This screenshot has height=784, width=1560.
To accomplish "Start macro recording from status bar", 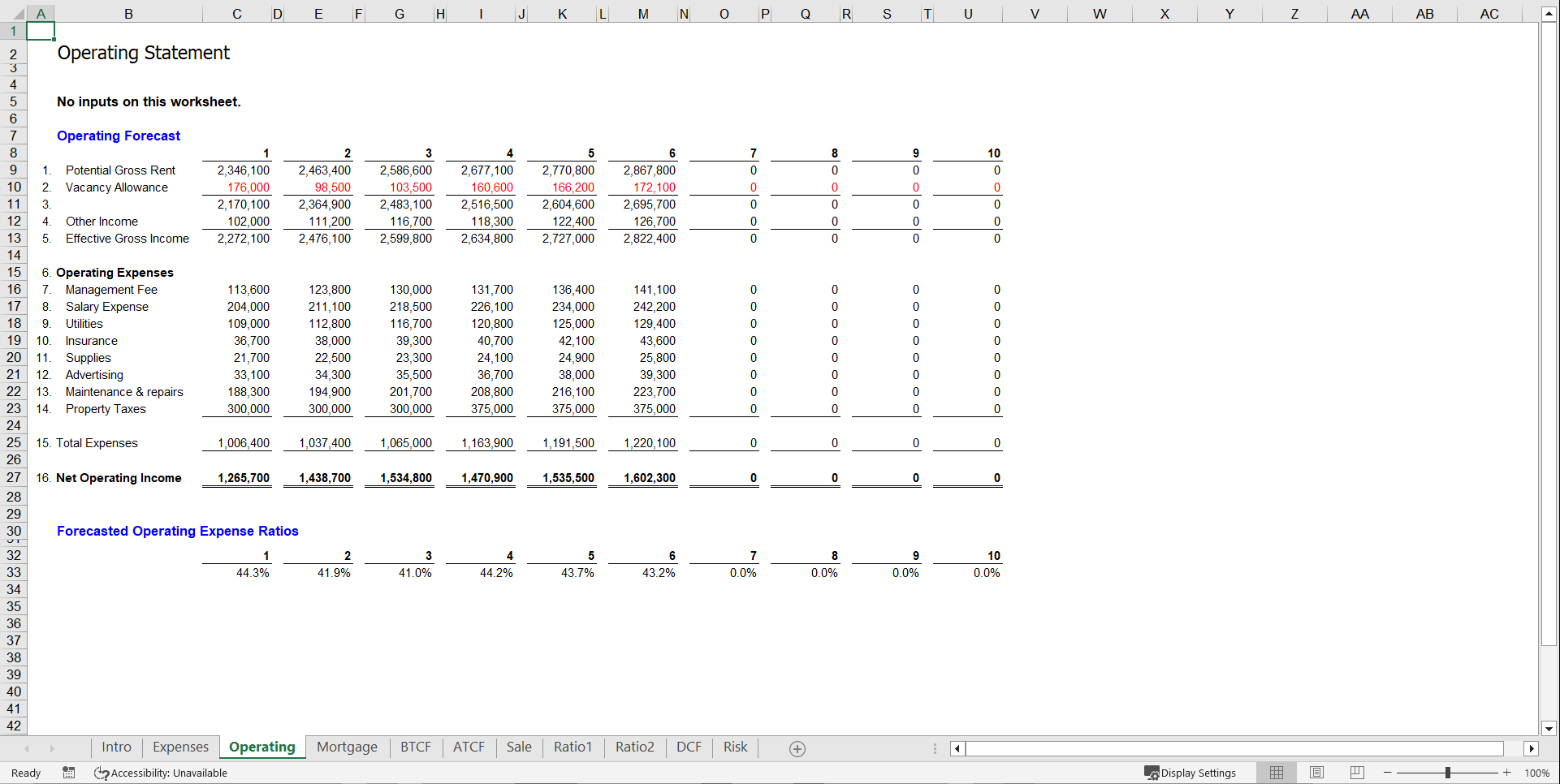I will [69, 773].
